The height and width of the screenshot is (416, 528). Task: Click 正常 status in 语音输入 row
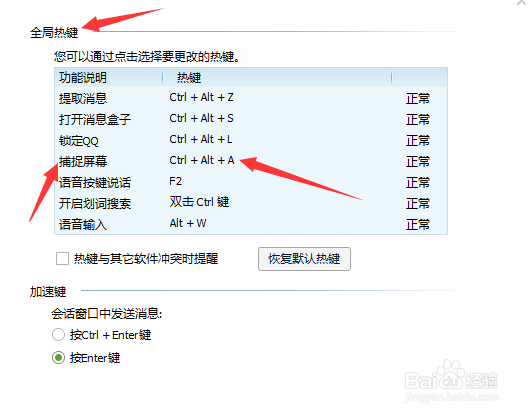tap(418, 224)
